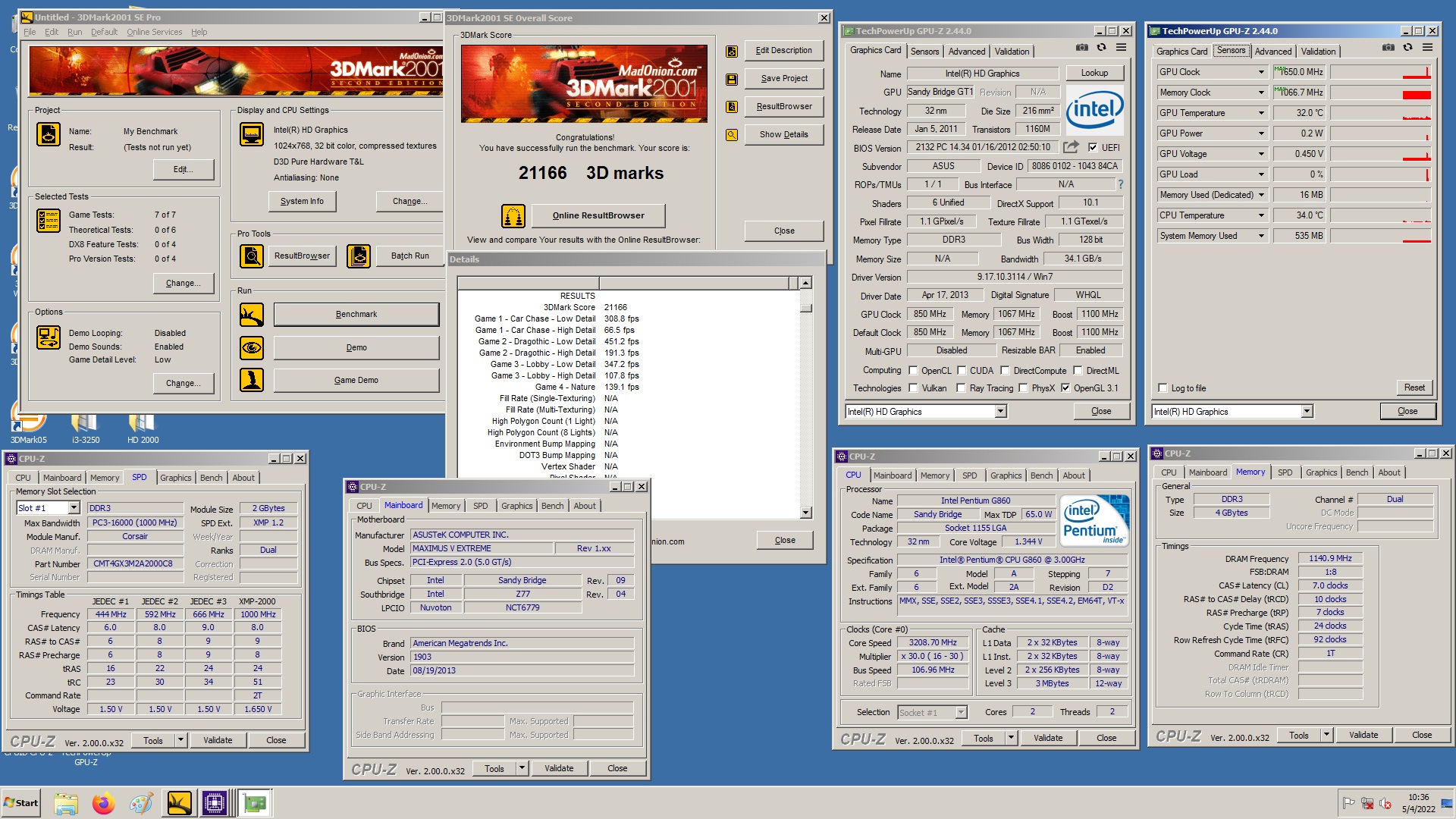Toggle the OpenCL checkbox

[x=913, y=371]
